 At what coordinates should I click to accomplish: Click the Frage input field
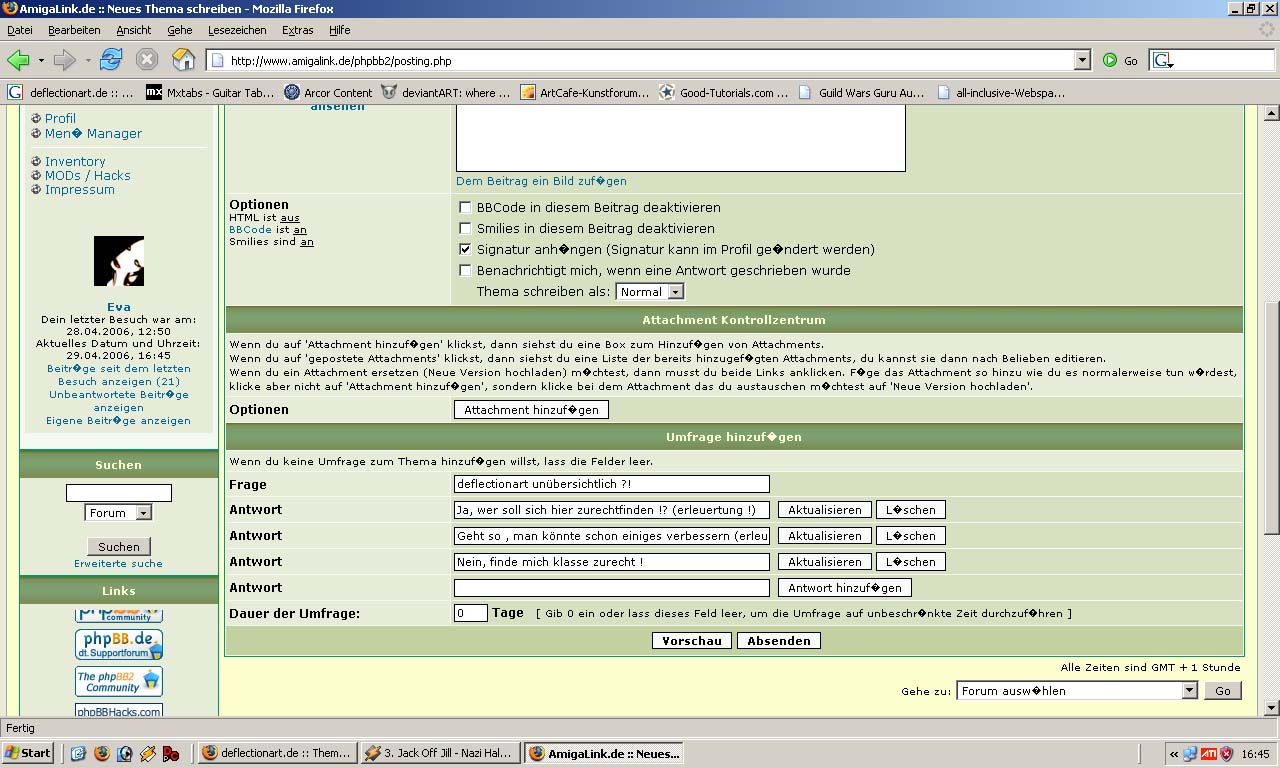(x=611, y=484)
